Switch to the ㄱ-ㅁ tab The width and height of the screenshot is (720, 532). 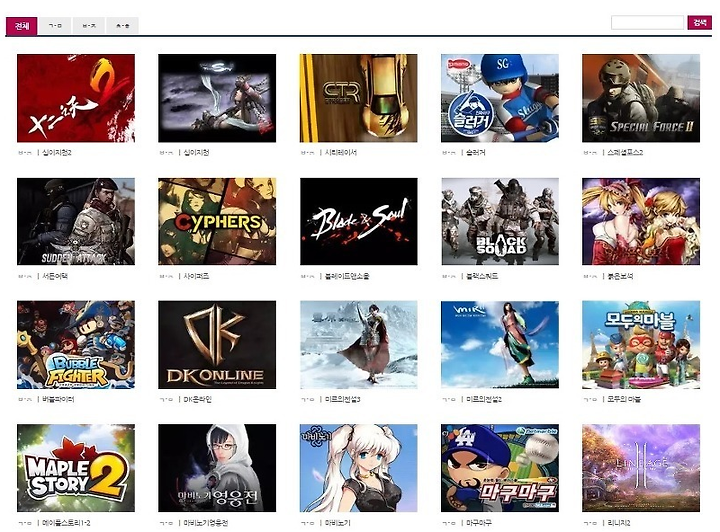(55, 26)
